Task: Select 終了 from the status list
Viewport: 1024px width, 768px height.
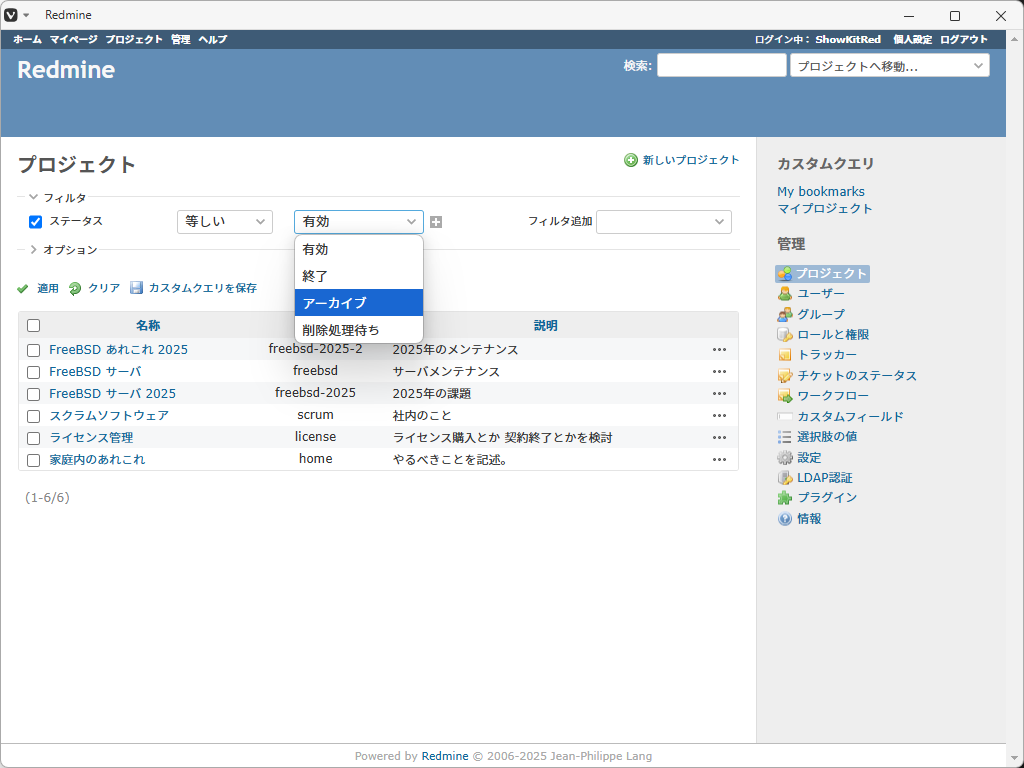Action: [359, 276]
